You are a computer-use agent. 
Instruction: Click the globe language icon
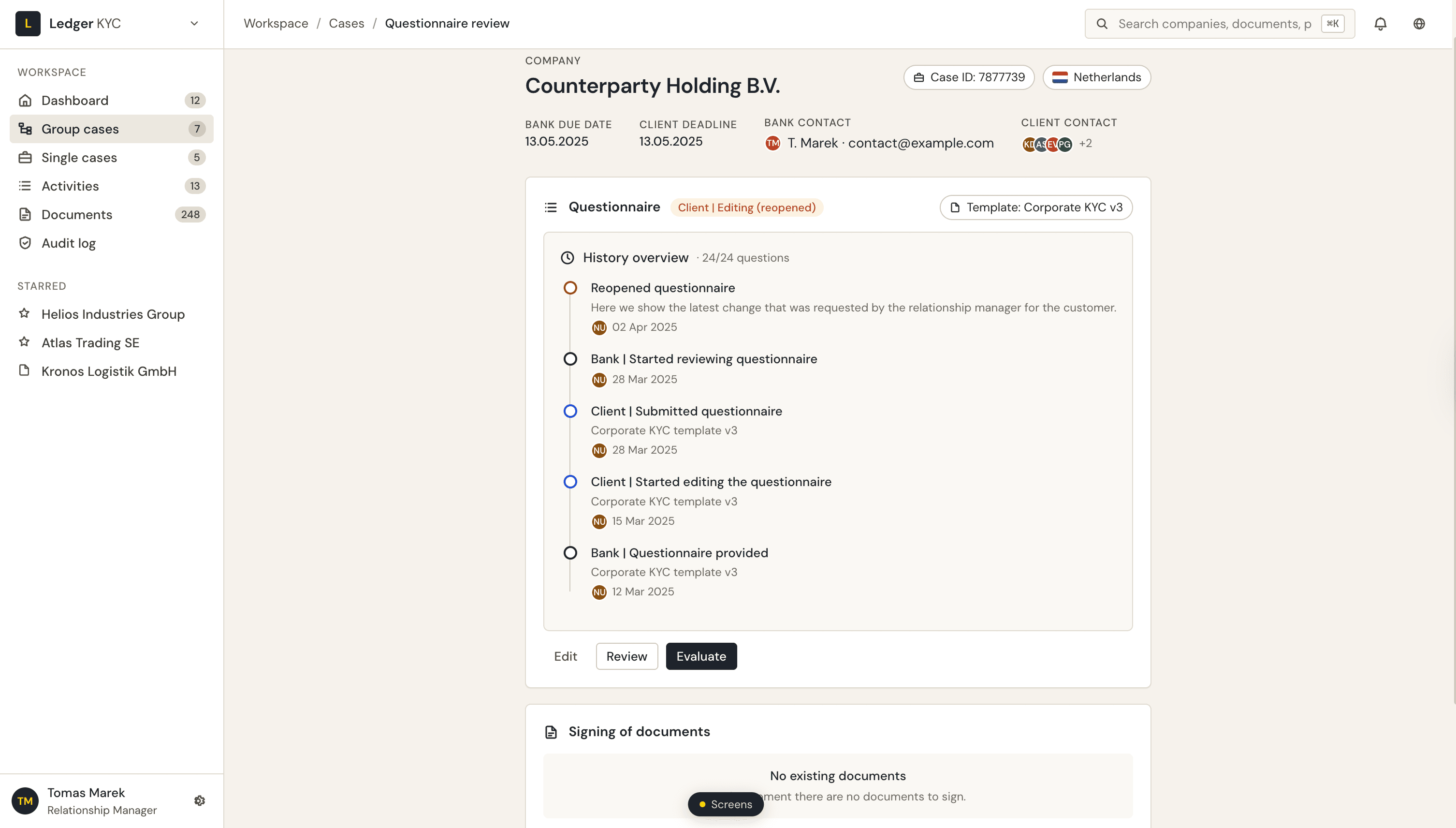[x=1419, y=23]
